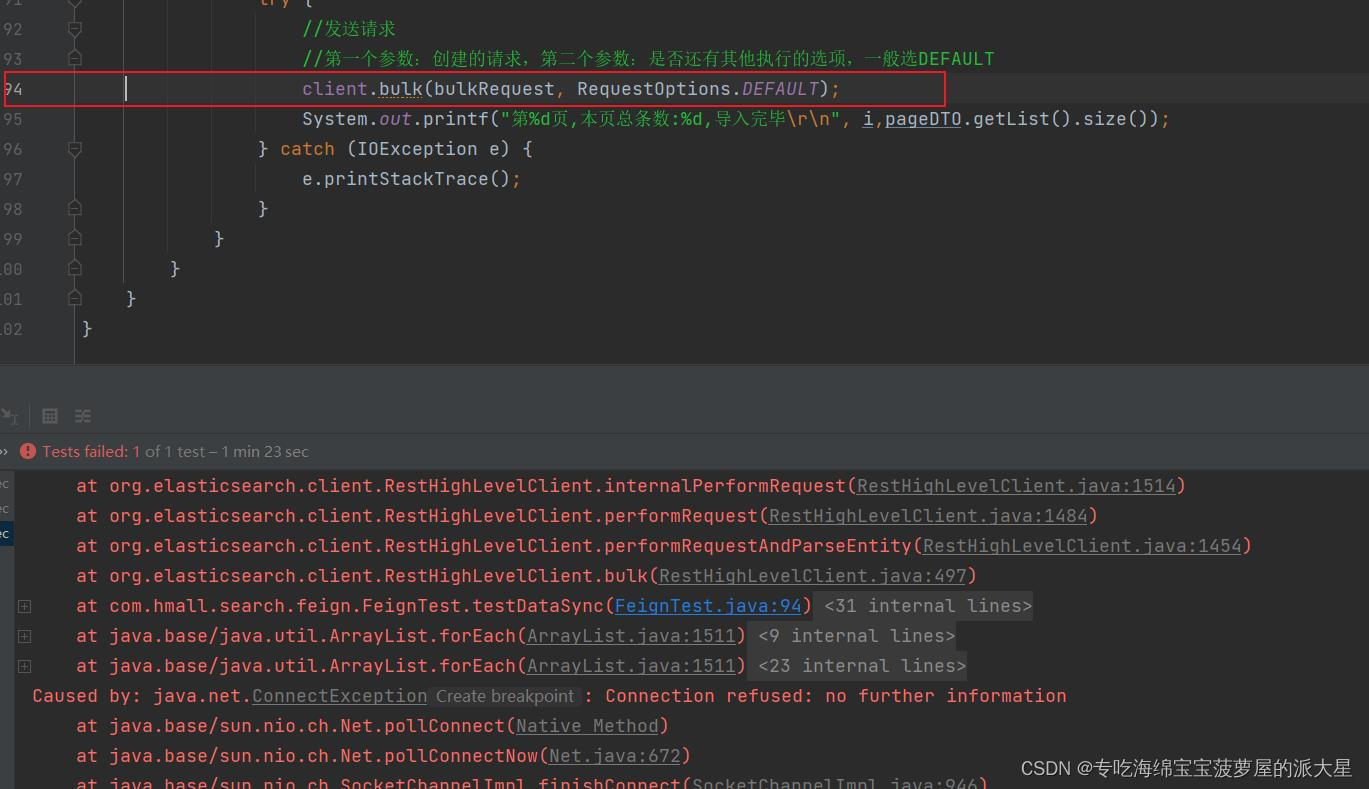Click the scroll-to-end arrow icon in test toolbar
This screenshot has height=789, width=1369.
tap(9, 416)
